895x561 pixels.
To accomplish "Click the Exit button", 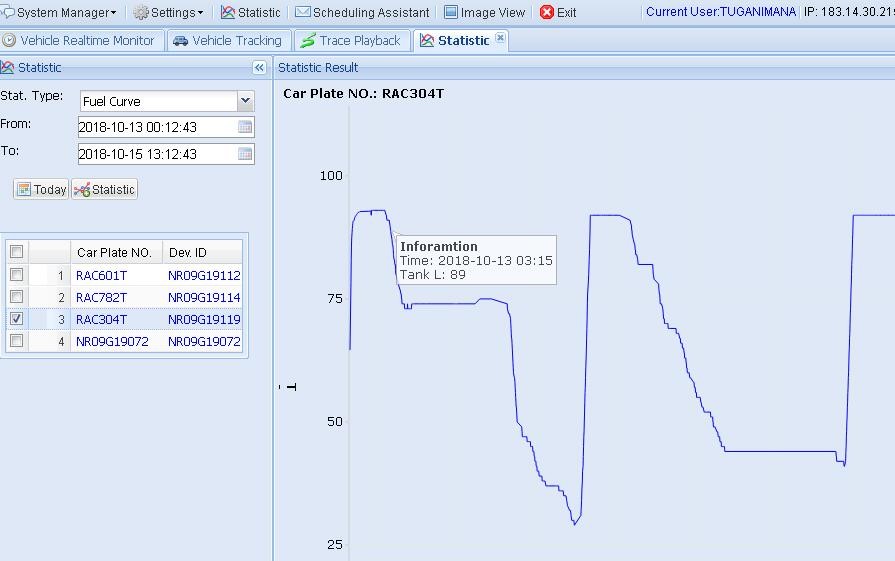I will [x=558, y=12].
